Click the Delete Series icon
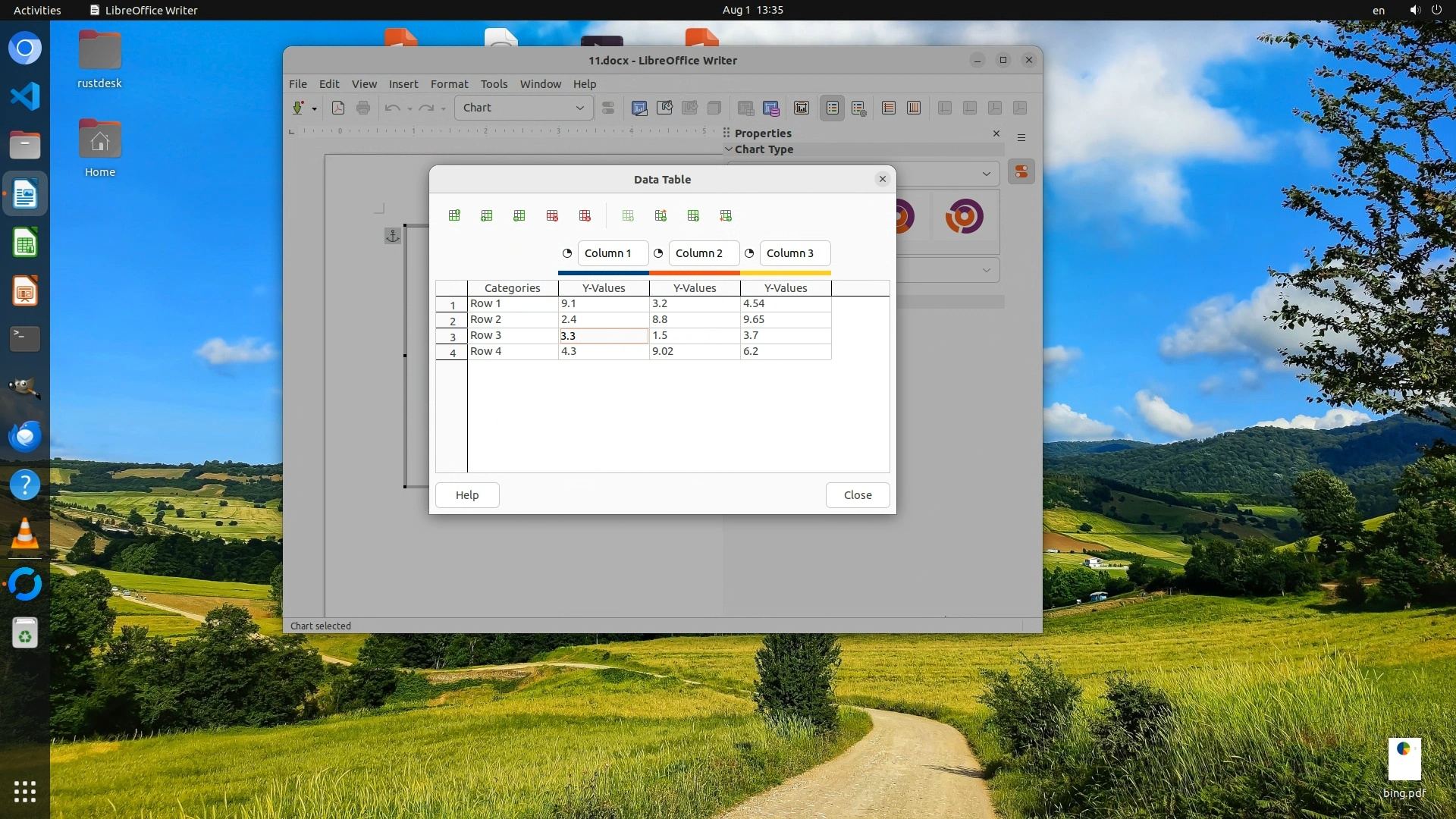1456x819 pixels. pos(585,216)
